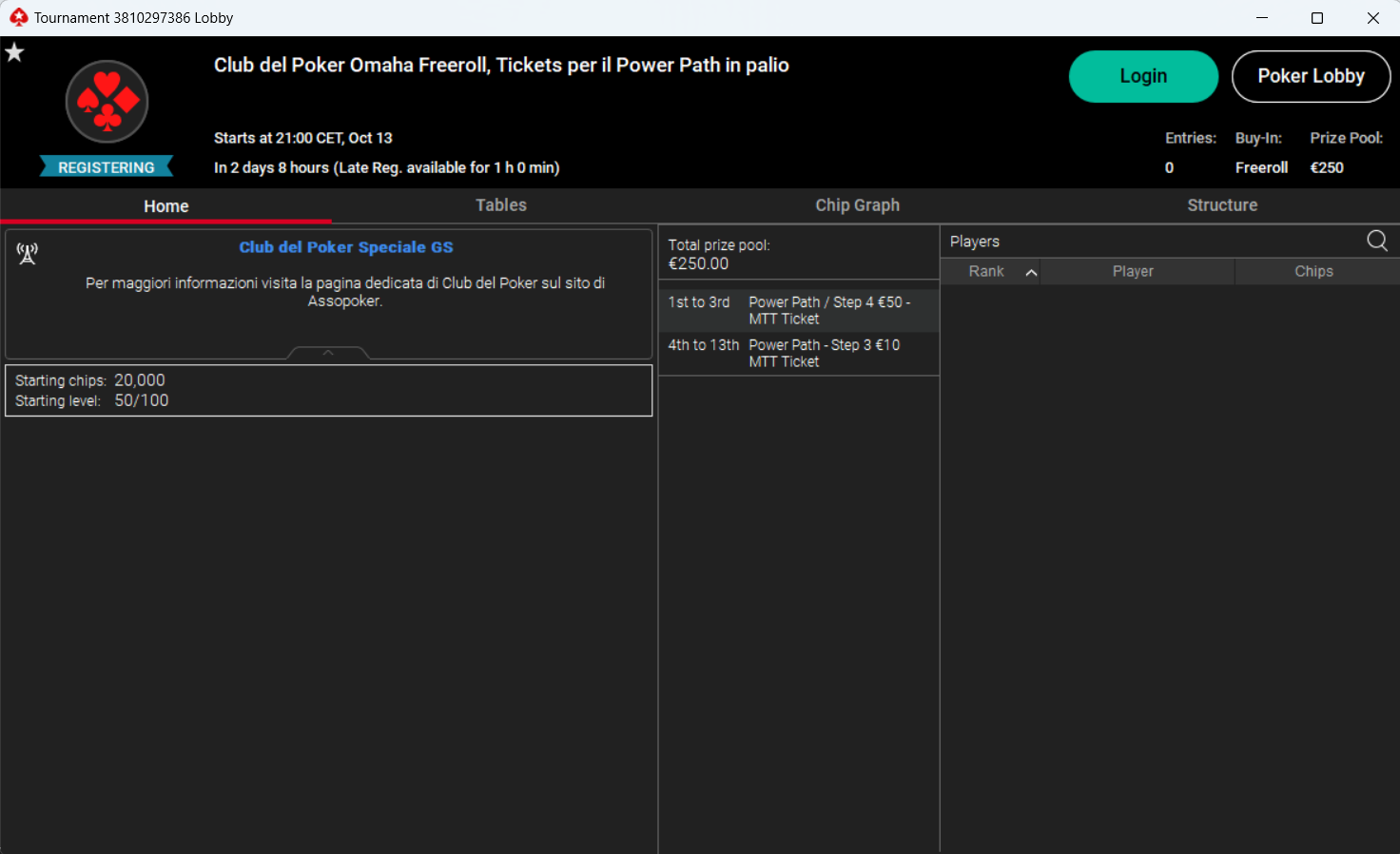This screenshot has height=854, width=1400.
Task: Open the Chip Graph tab
Action: coord(857,205)
